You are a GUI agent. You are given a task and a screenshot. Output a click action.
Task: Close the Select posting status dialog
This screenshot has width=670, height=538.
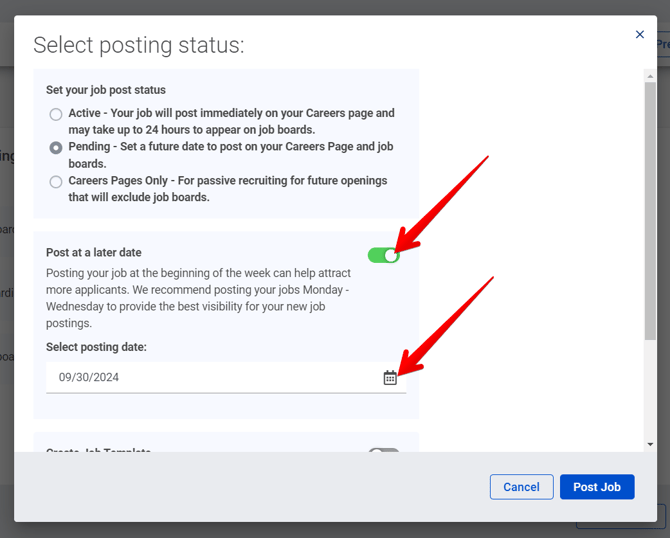click(640, 35)
